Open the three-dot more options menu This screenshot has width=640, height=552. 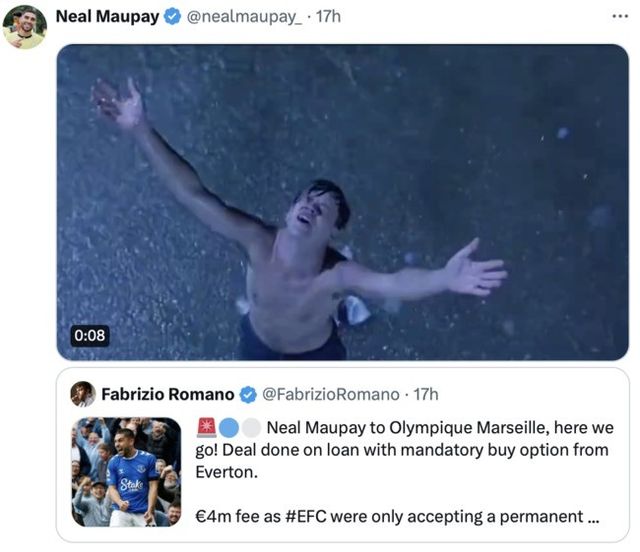coord(620,17)
